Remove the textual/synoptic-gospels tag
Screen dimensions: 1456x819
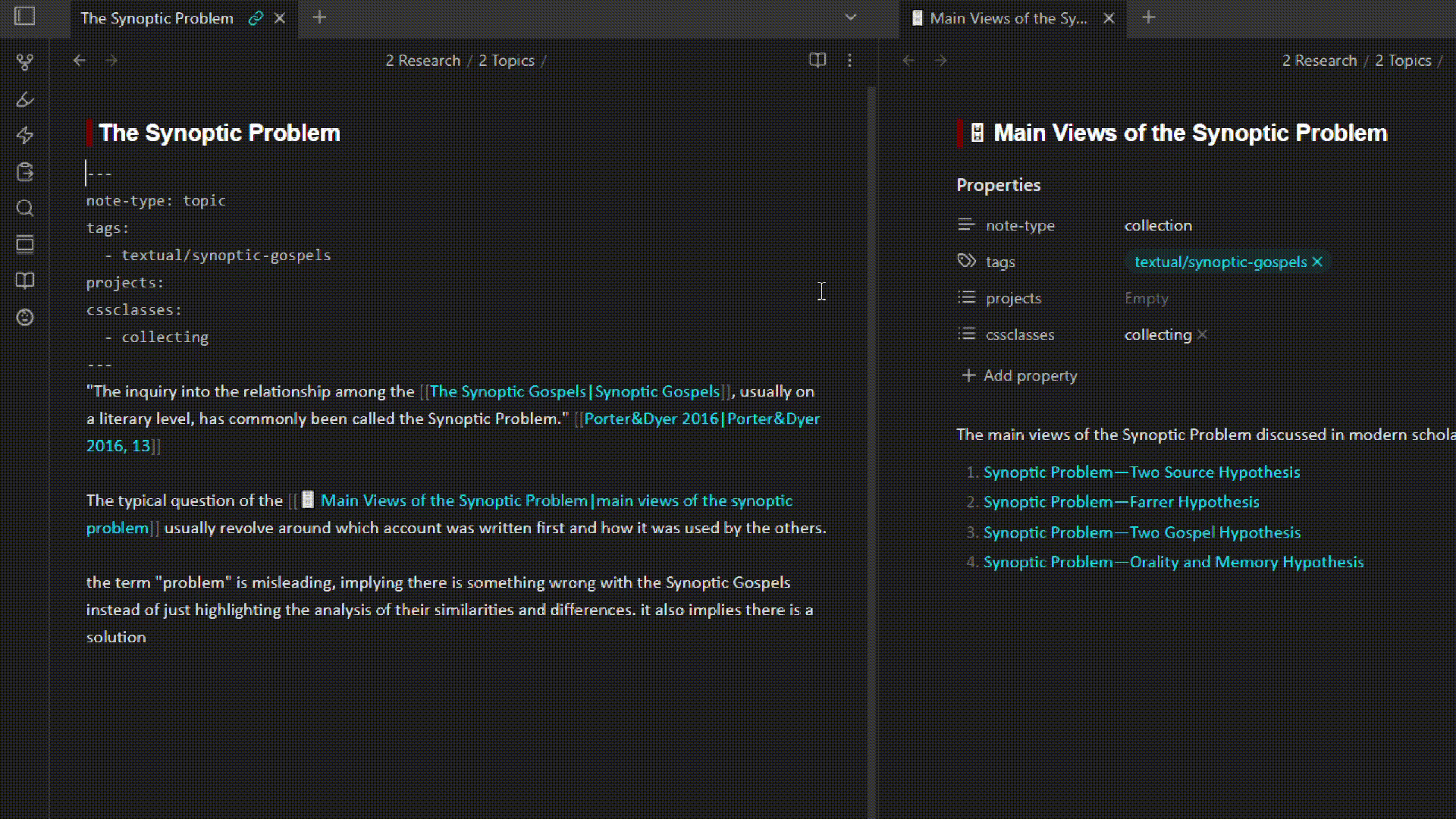coord(1317,262)
